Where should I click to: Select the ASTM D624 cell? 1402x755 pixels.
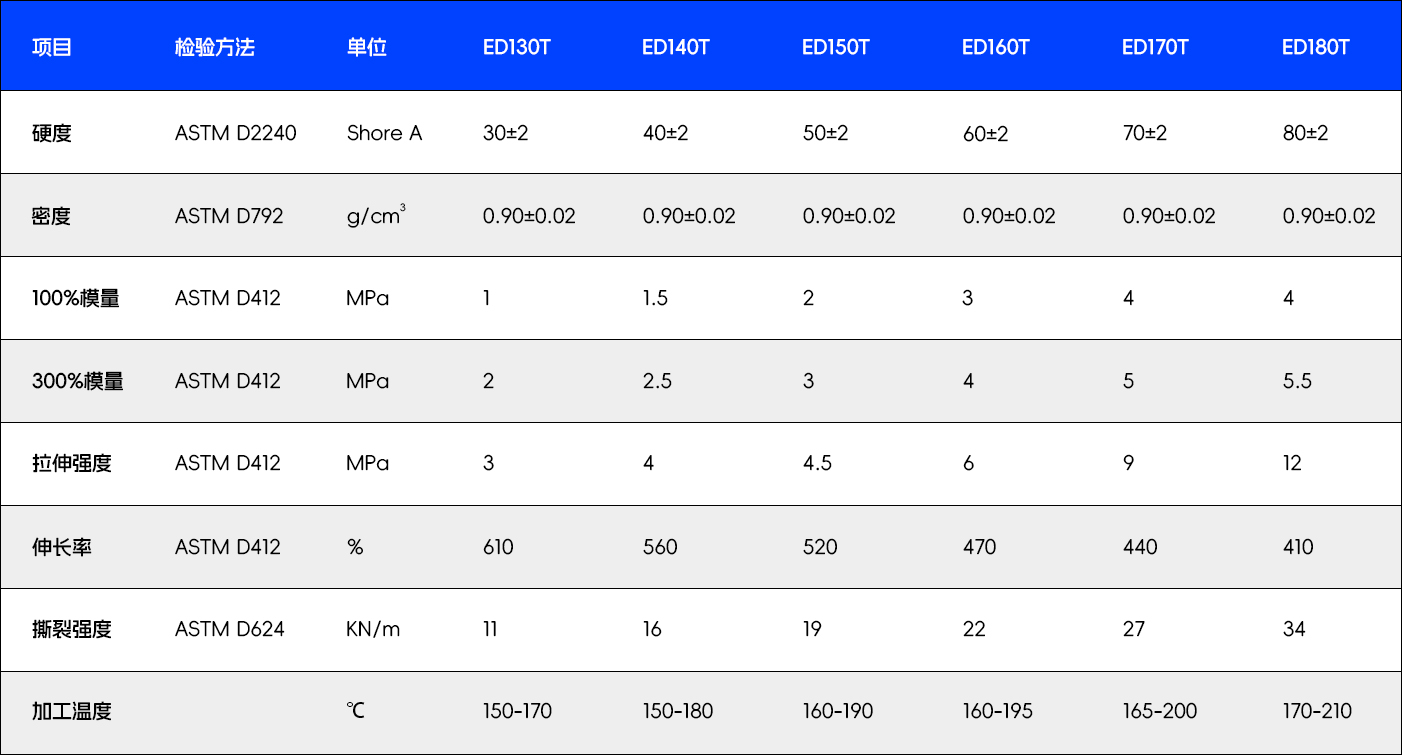230,629
